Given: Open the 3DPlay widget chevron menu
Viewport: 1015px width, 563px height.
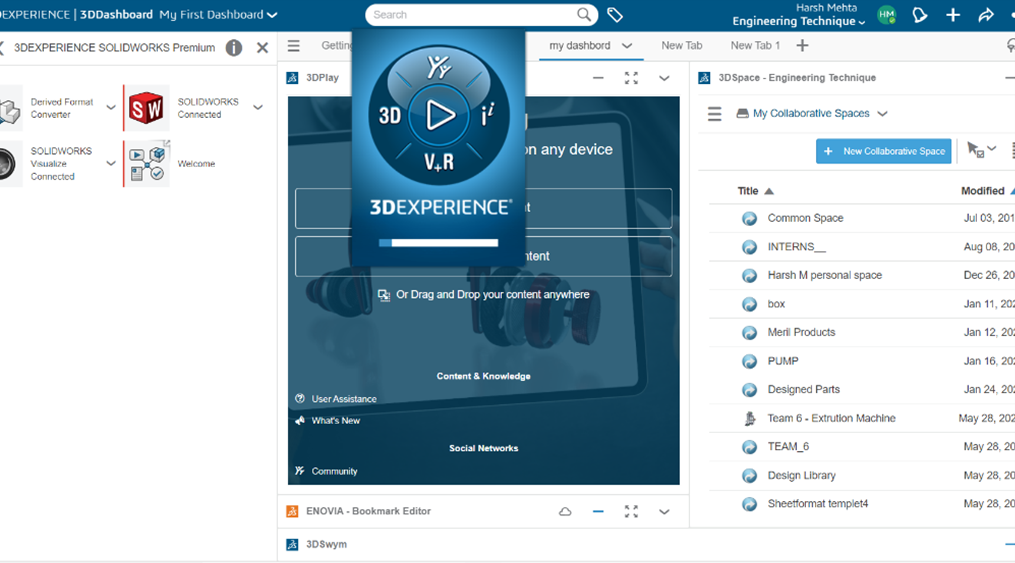Looking at the screenshot, I should click(664, 78).
